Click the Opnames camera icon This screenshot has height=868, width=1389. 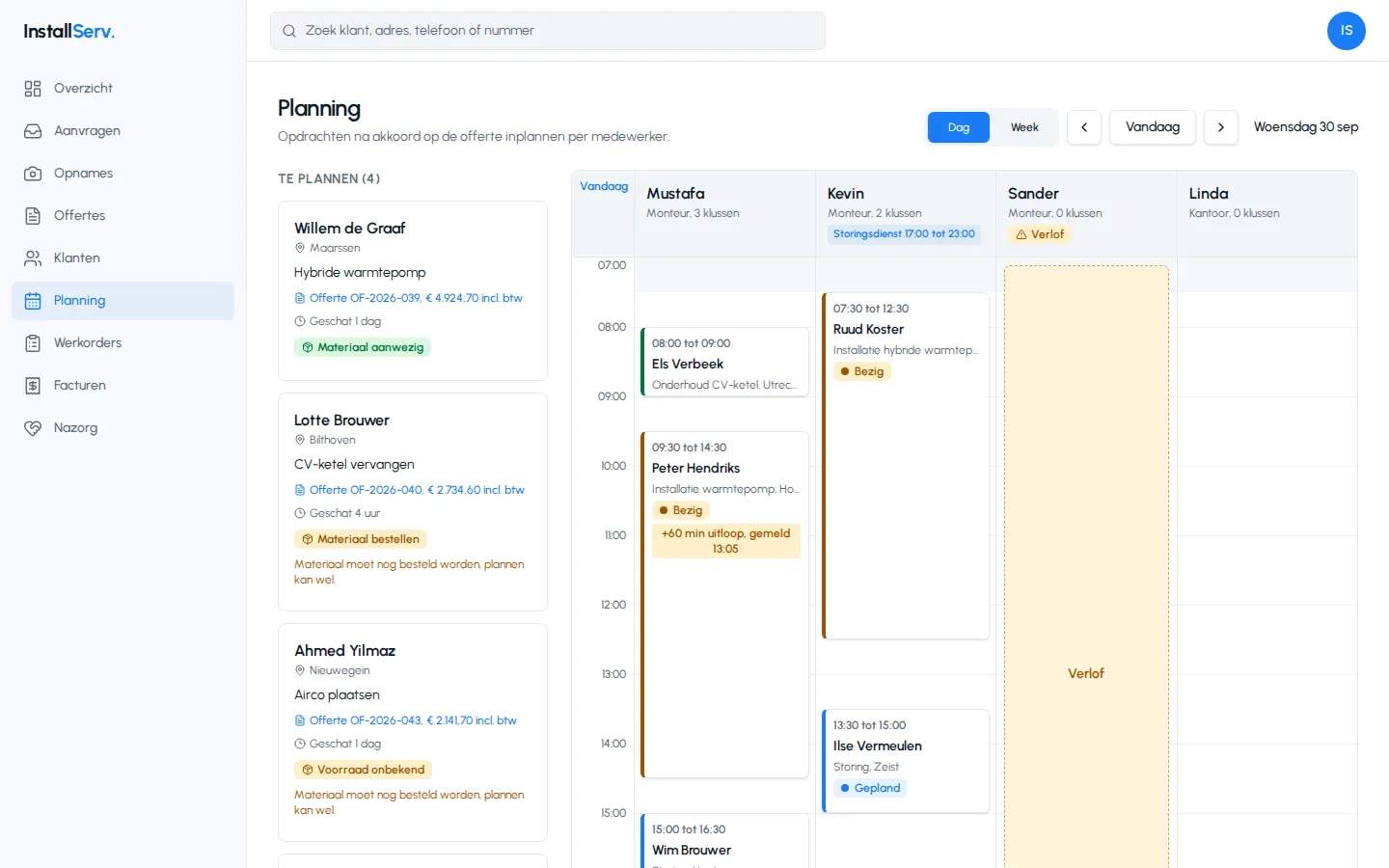tap(33, 174)
